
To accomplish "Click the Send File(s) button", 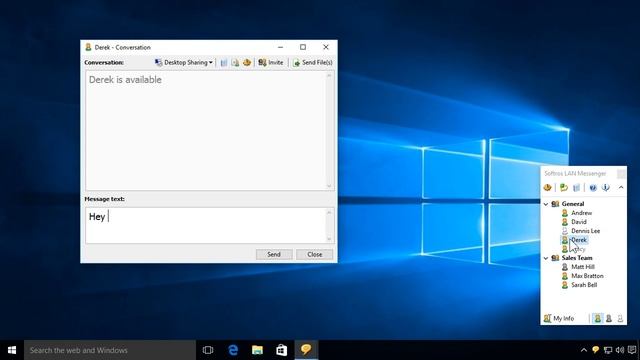I will (313, 62).
